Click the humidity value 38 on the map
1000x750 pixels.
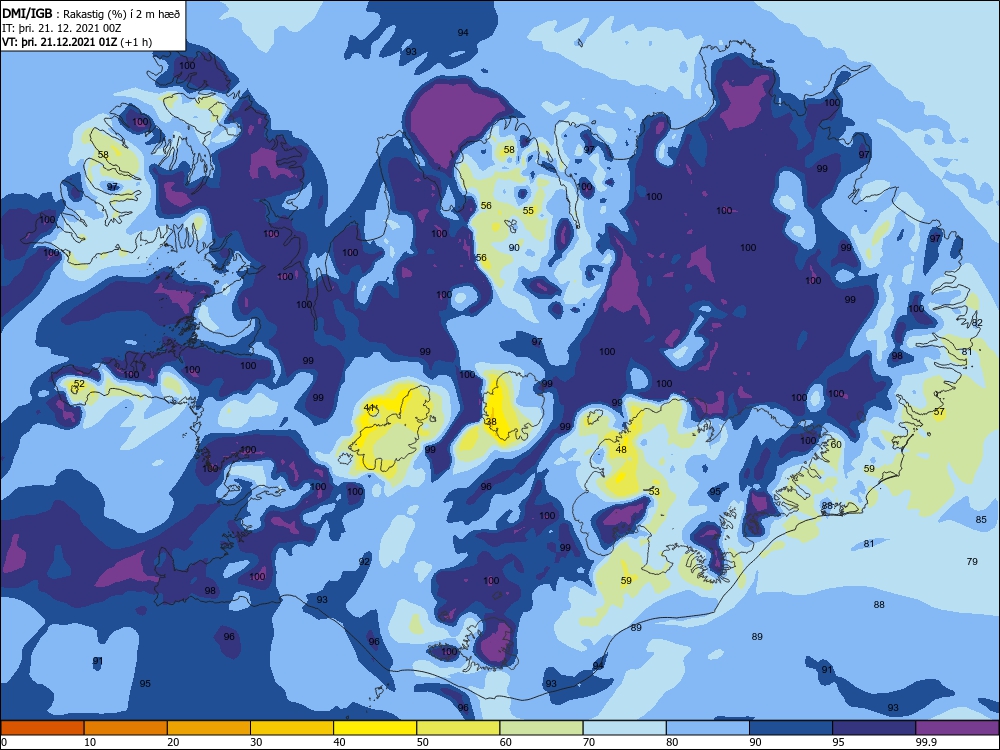point(491,422)
